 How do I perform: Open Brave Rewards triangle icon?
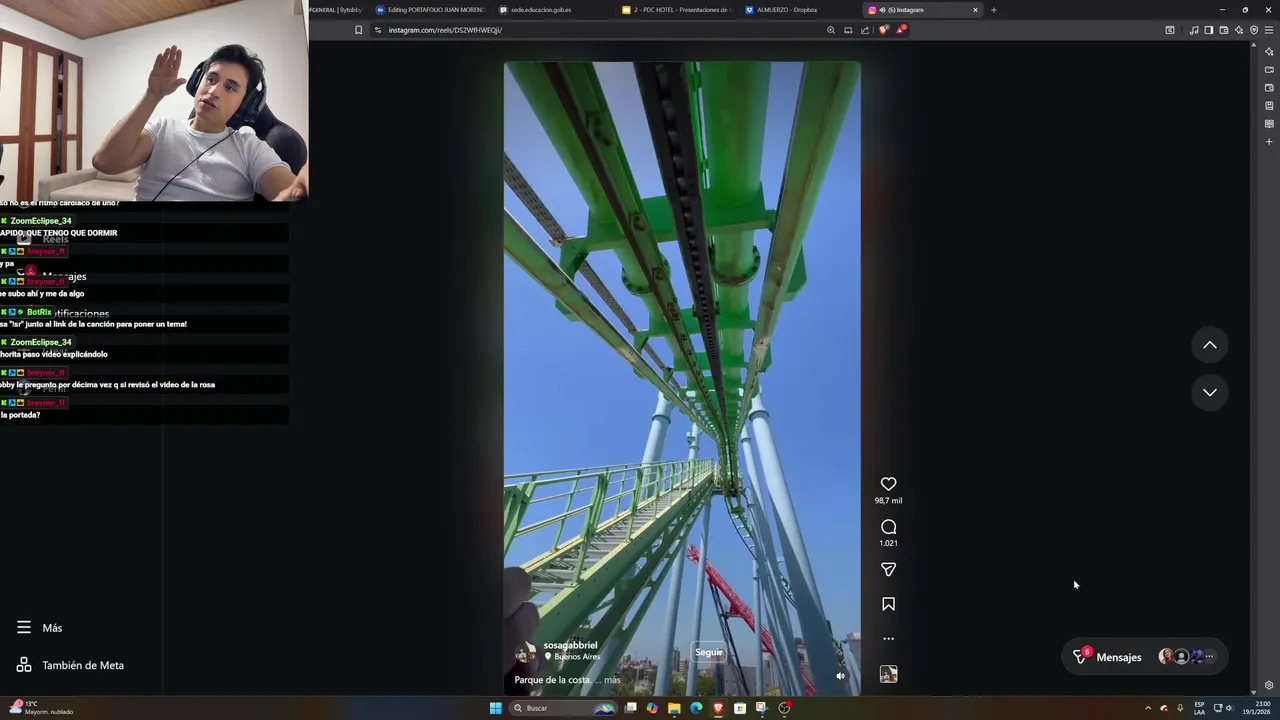coord(901,30)
